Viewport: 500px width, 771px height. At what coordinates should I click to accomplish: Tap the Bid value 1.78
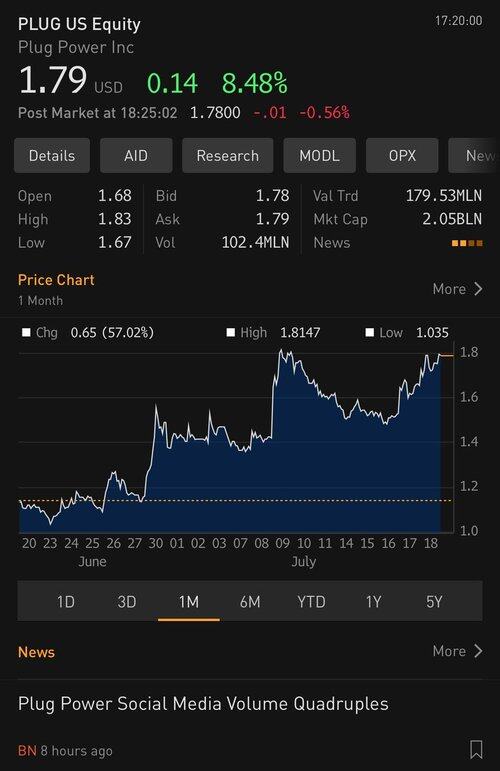click(x=272, y=196)
